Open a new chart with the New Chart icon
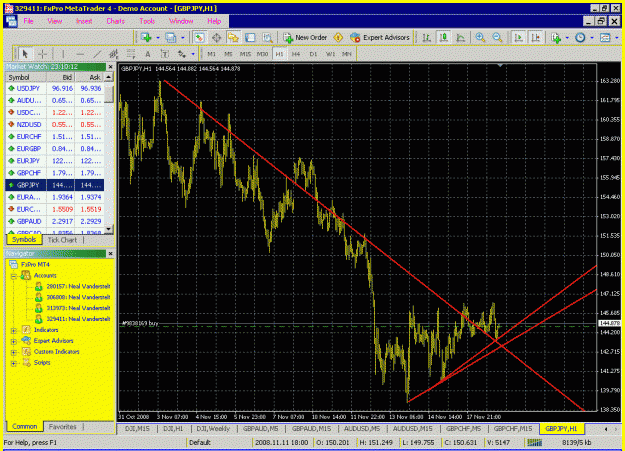Screen dimensions: 625x451 146,37
